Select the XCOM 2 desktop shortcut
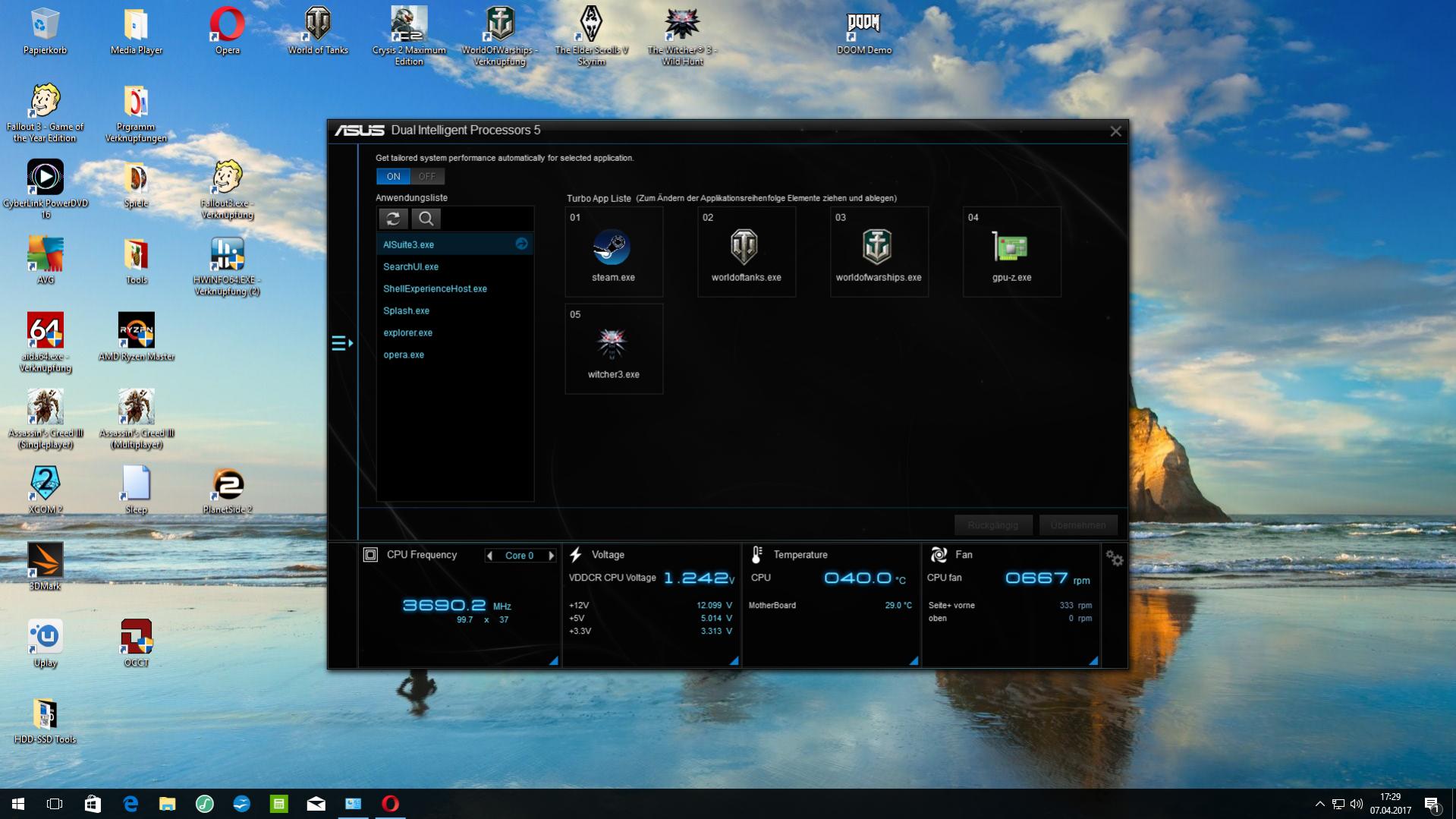 tap(45, 490)
